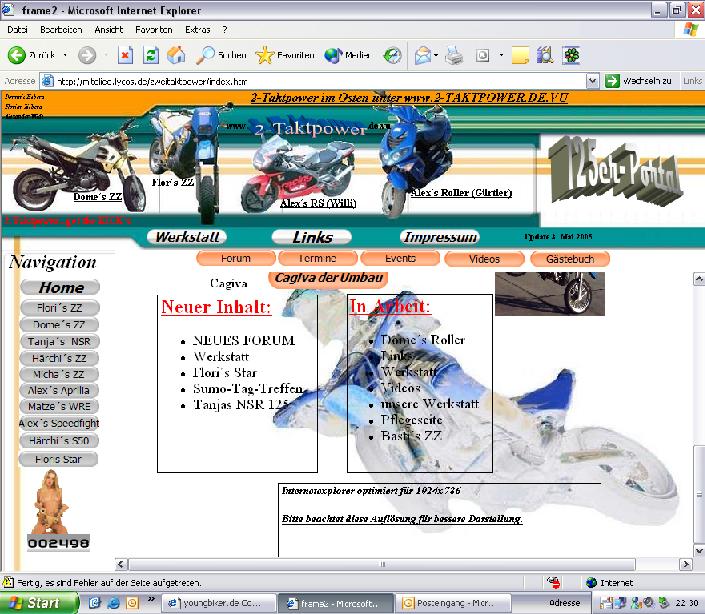Open the Back button history dropdown

coord(65,55)
